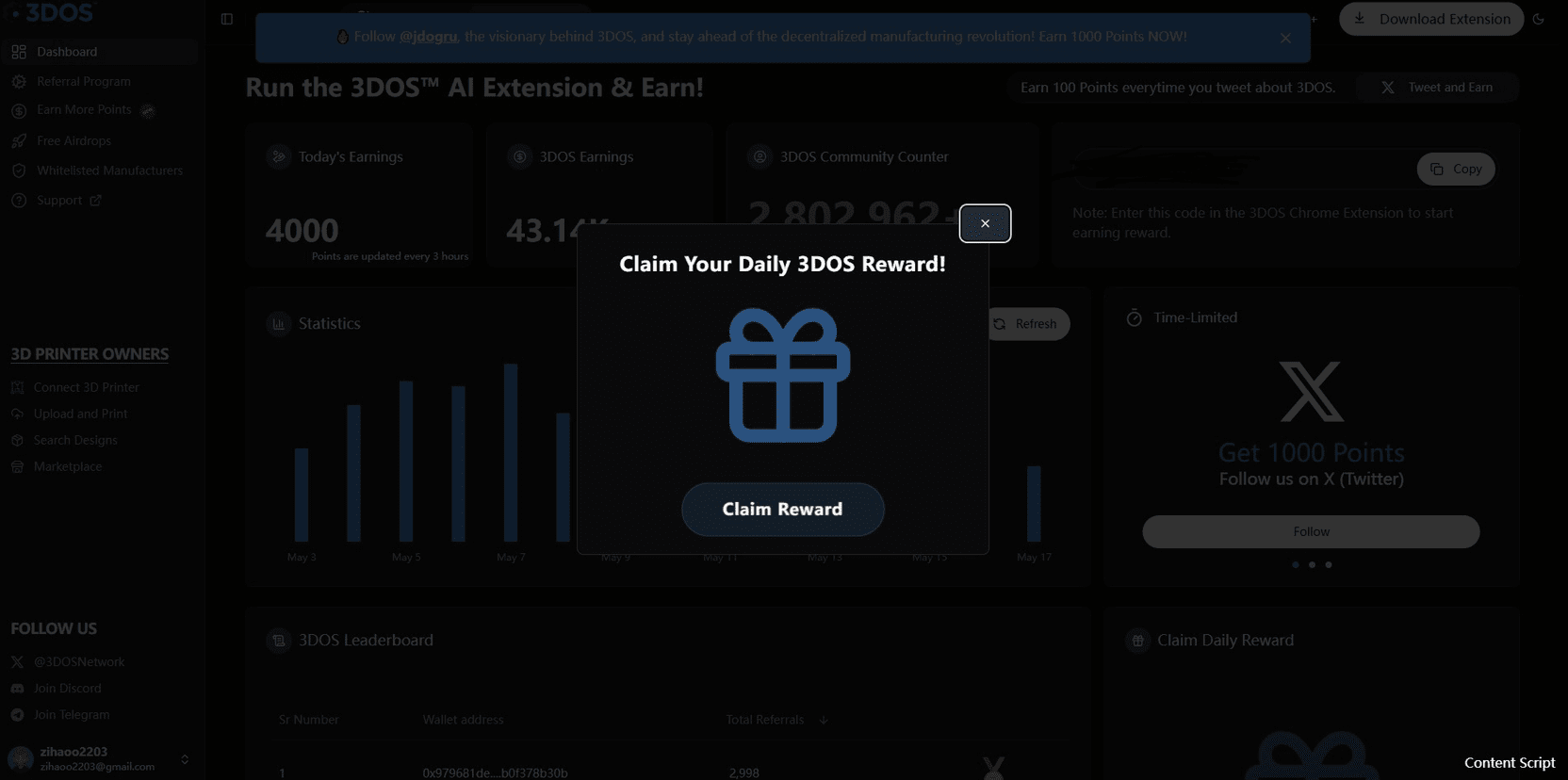The height and width of the screenshot is (780, 1568).
Task: Click the 3D PRINTER OWNERS section heading
Action: [x=90, y=354]
